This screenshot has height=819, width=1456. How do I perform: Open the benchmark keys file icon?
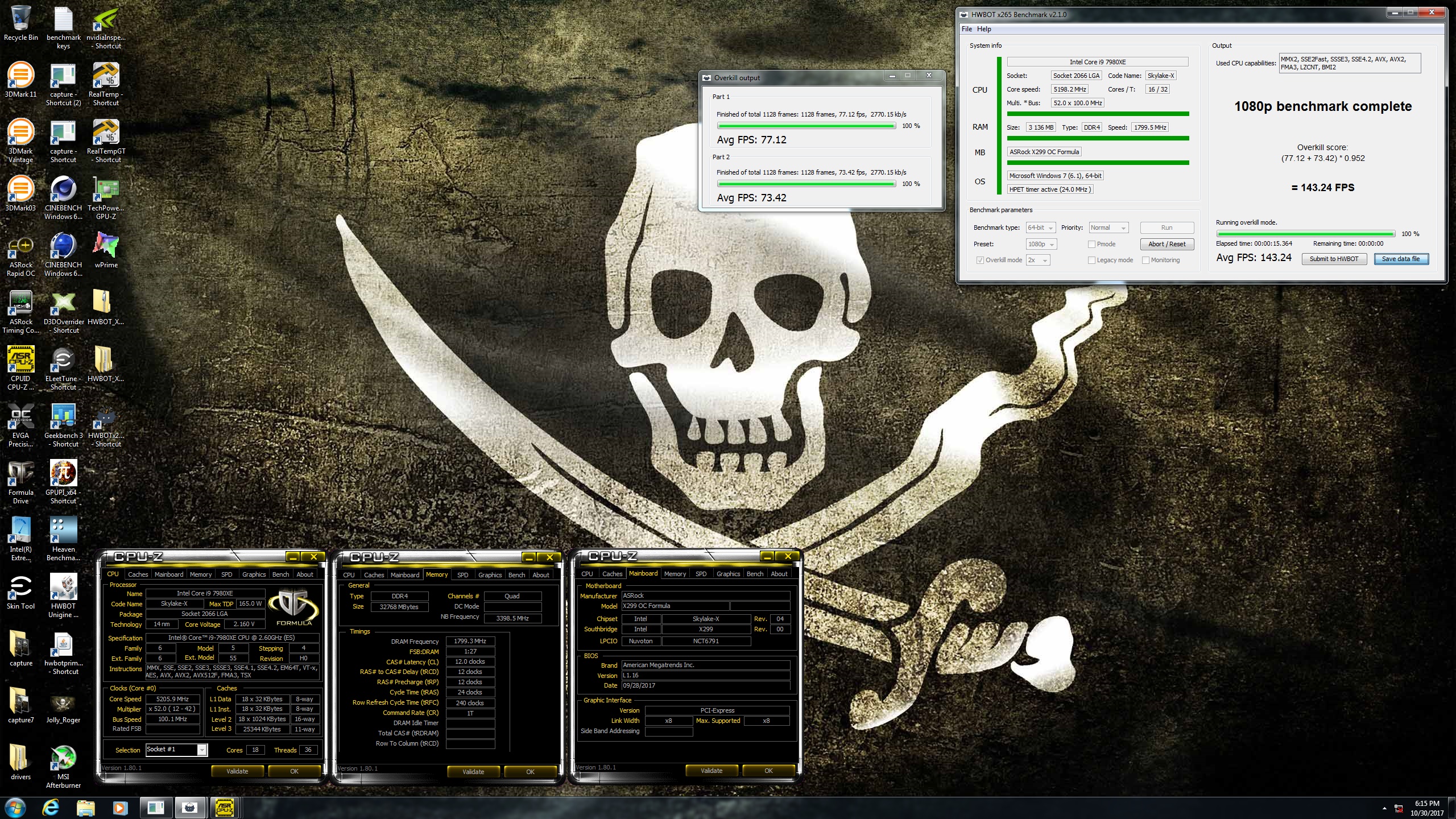63,27
